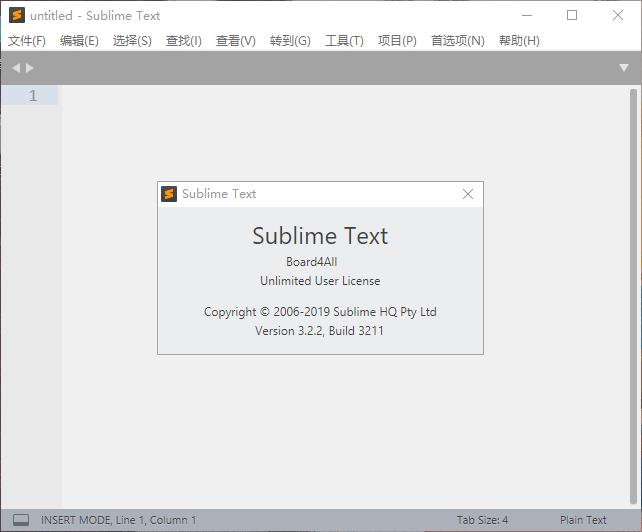The width and height of the screenshot is (642, 532).
Task: Click the INSERT MODE, Line 1, Column 1 status
Action: [x=118, y=520]
